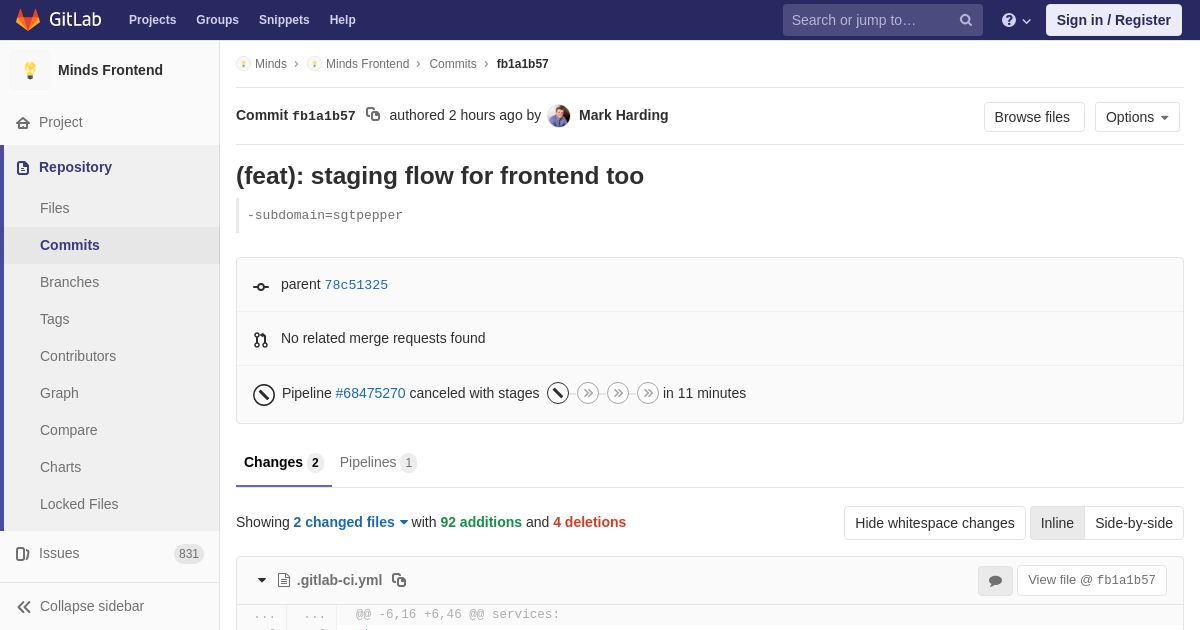Open parent commit 78c51325
This screenshot has height=630, width=1200.
356,285
